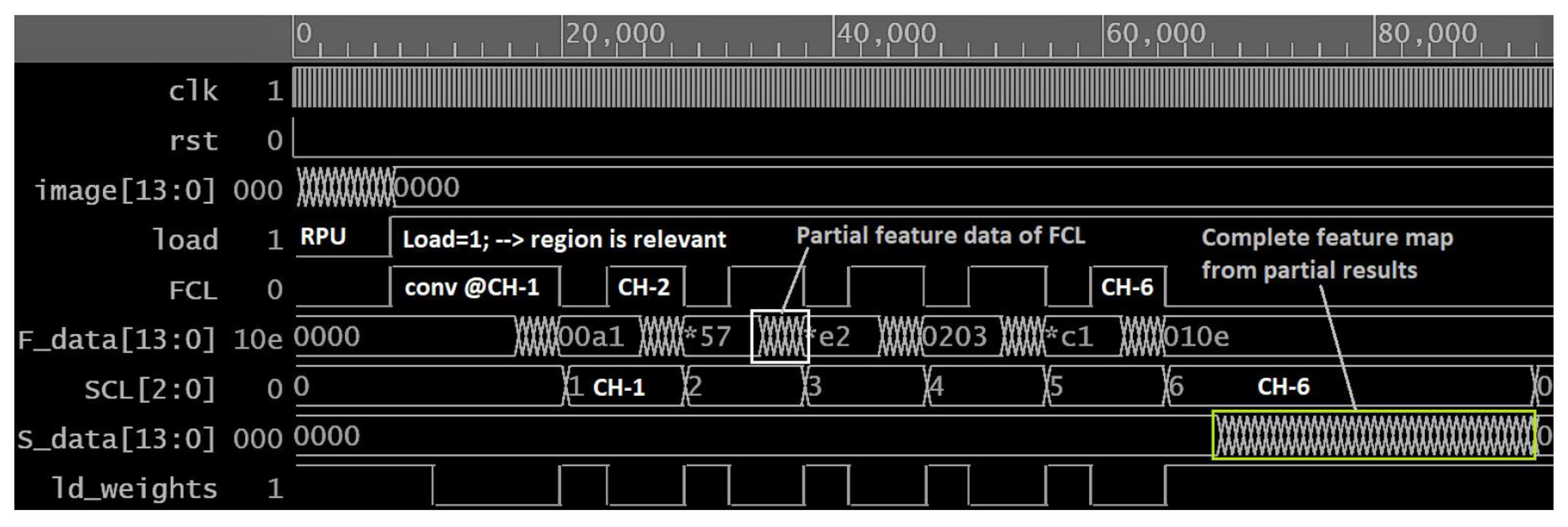This screenshot has height=527, width=1568.
Task: Click the FCL current value 0
Action: point(275,290)
